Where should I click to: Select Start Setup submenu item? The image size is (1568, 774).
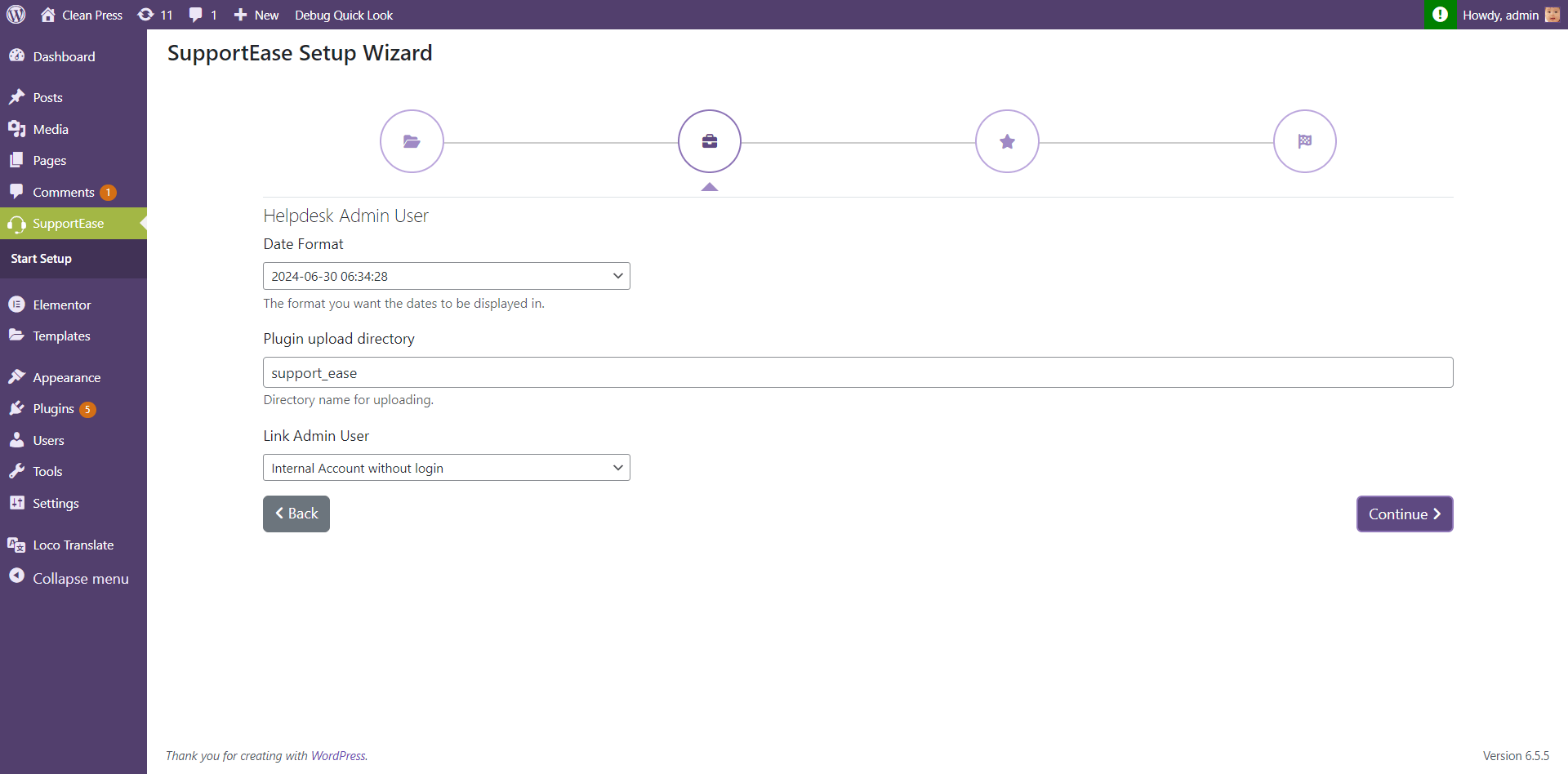pos(41,259)
